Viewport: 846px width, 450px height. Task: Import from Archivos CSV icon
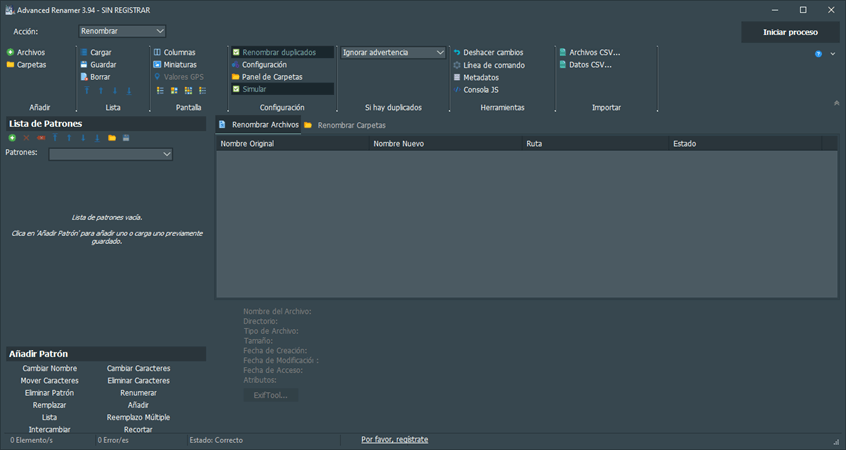pos(563,52)
